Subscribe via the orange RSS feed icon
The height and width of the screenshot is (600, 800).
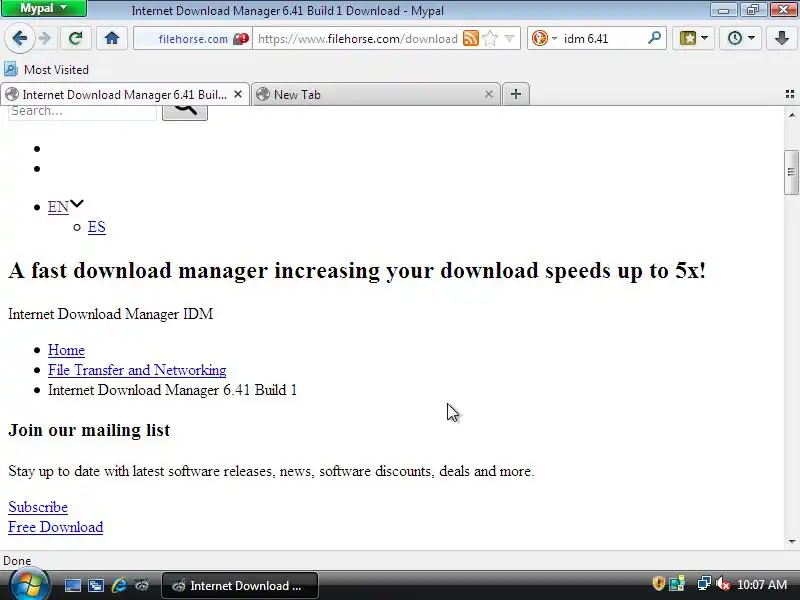coord(470,38)
